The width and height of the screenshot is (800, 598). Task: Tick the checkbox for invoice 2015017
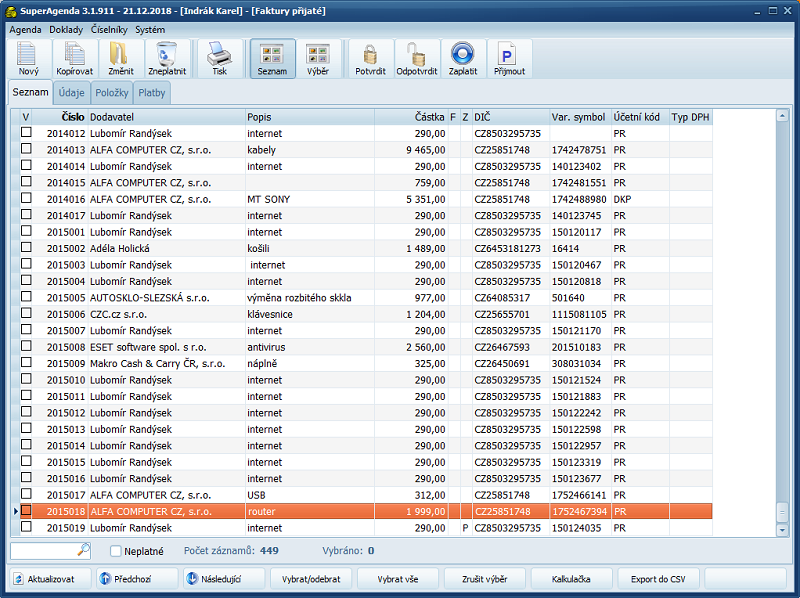tap(27, 494)
